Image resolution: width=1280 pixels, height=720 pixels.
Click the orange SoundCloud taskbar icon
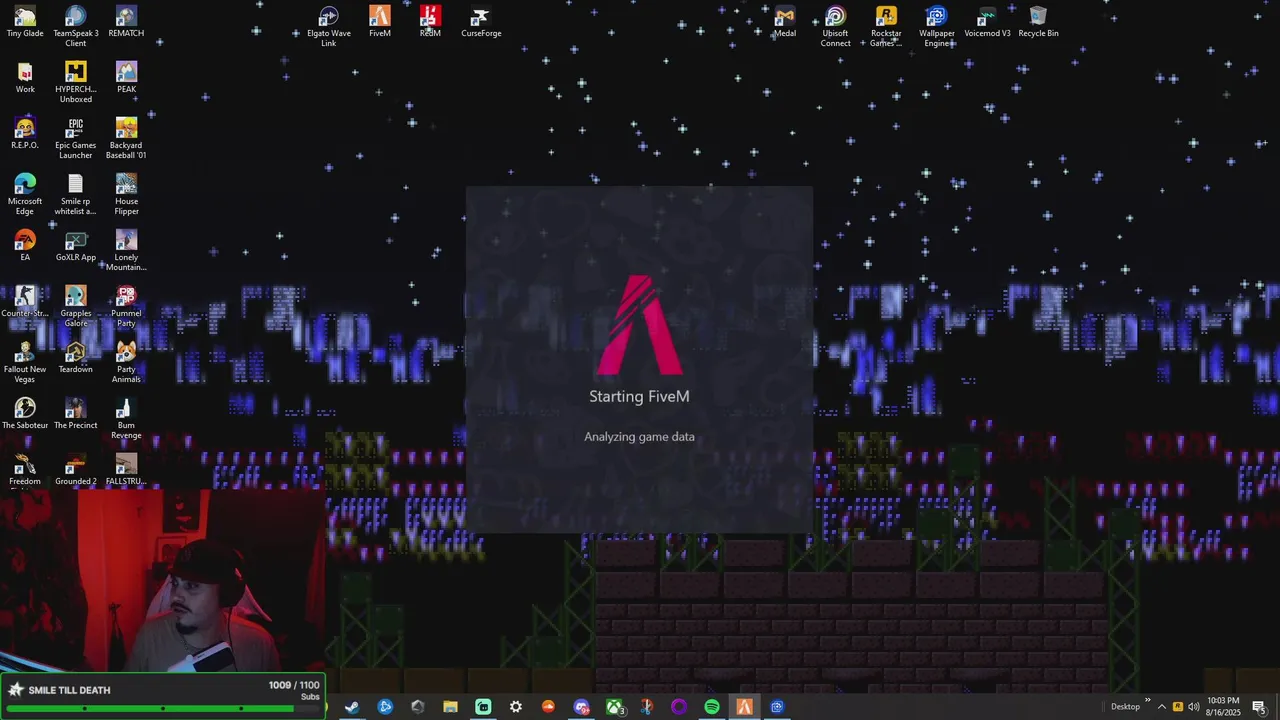point(548,707)
